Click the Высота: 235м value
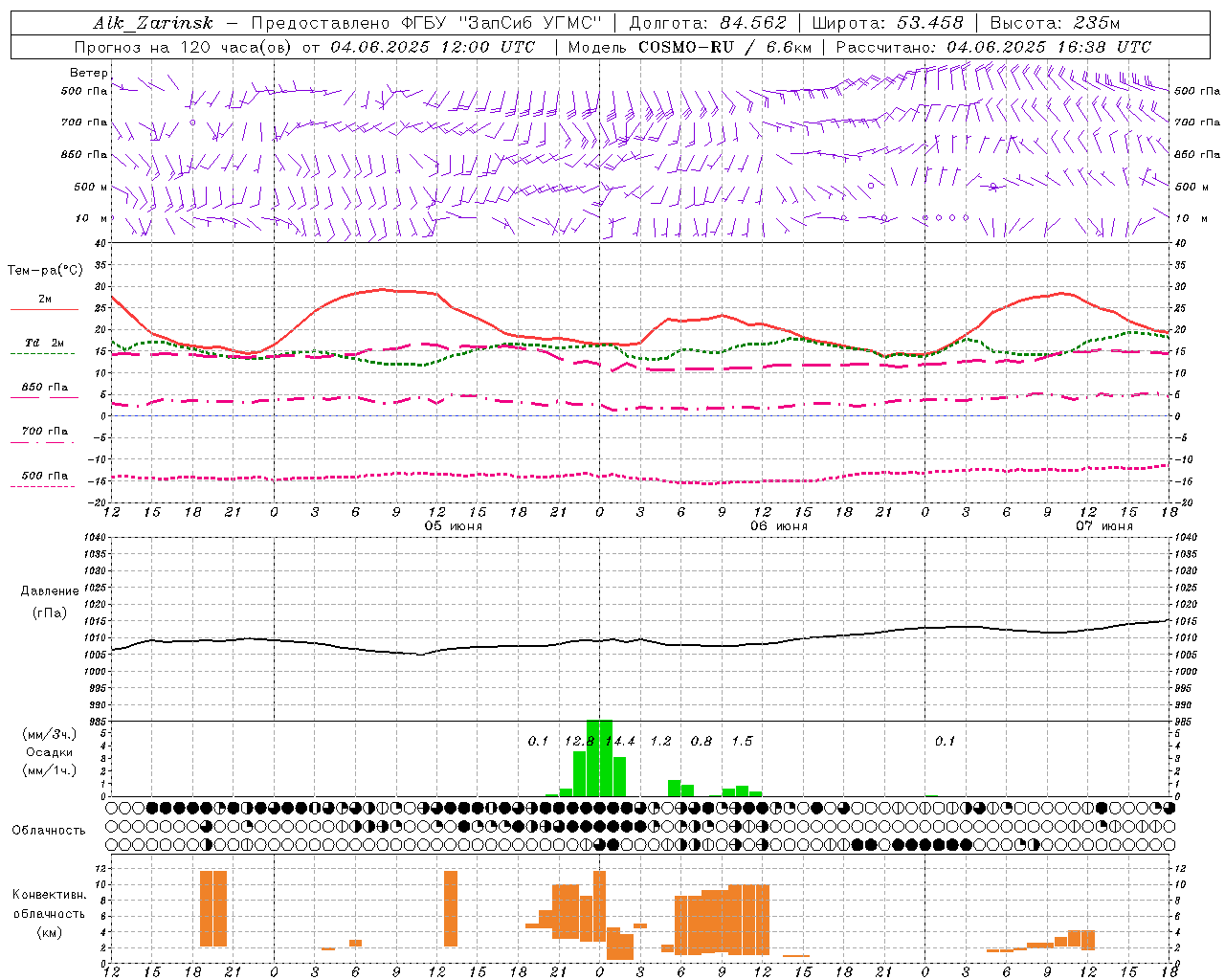Screen dimensions: 1225x980 point(1055,23)
